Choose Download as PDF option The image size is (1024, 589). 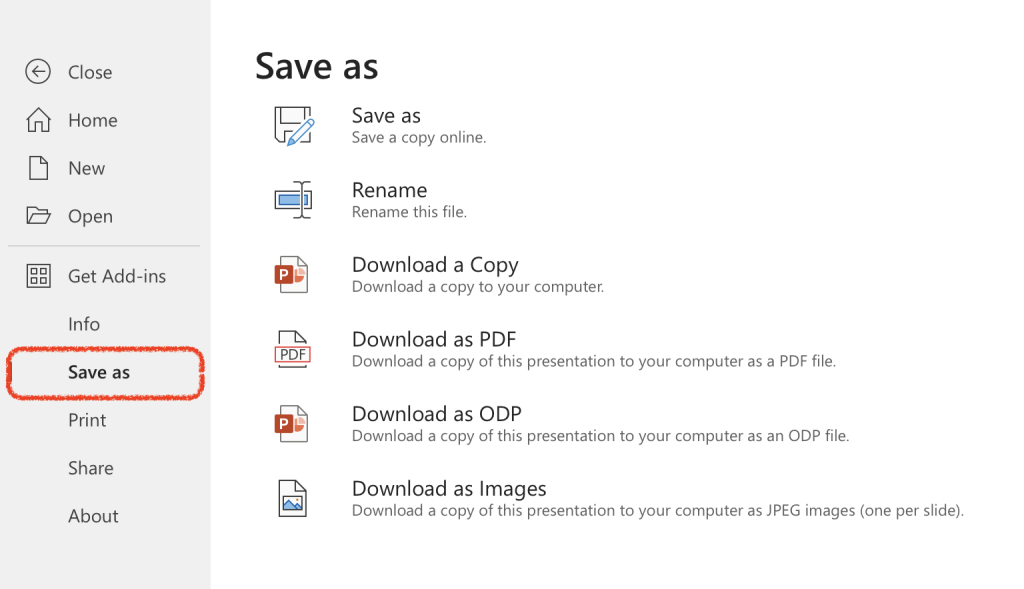point(434,339)
